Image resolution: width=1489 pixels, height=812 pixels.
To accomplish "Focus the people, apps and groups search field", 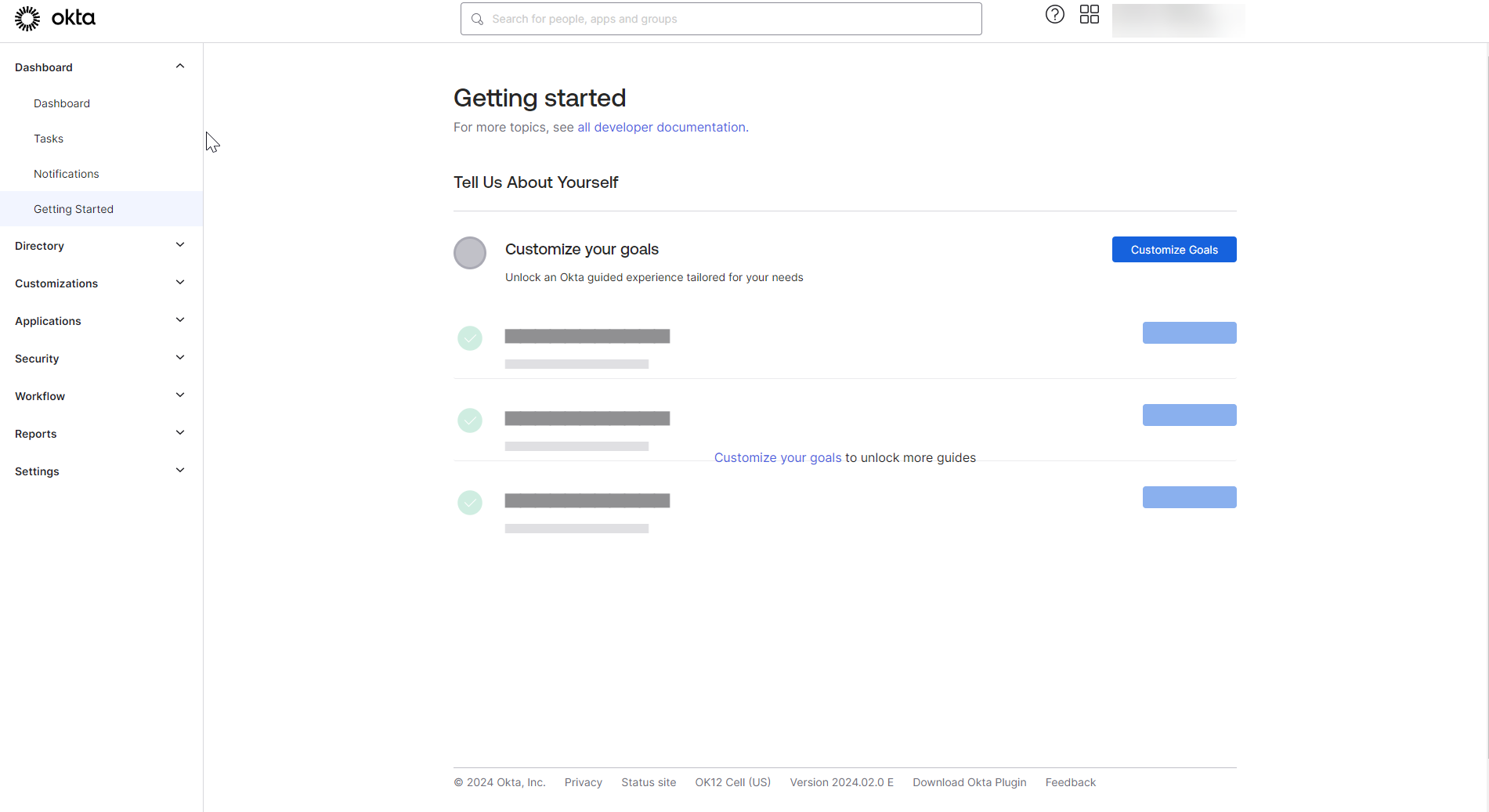I will (x=721, y=19).
